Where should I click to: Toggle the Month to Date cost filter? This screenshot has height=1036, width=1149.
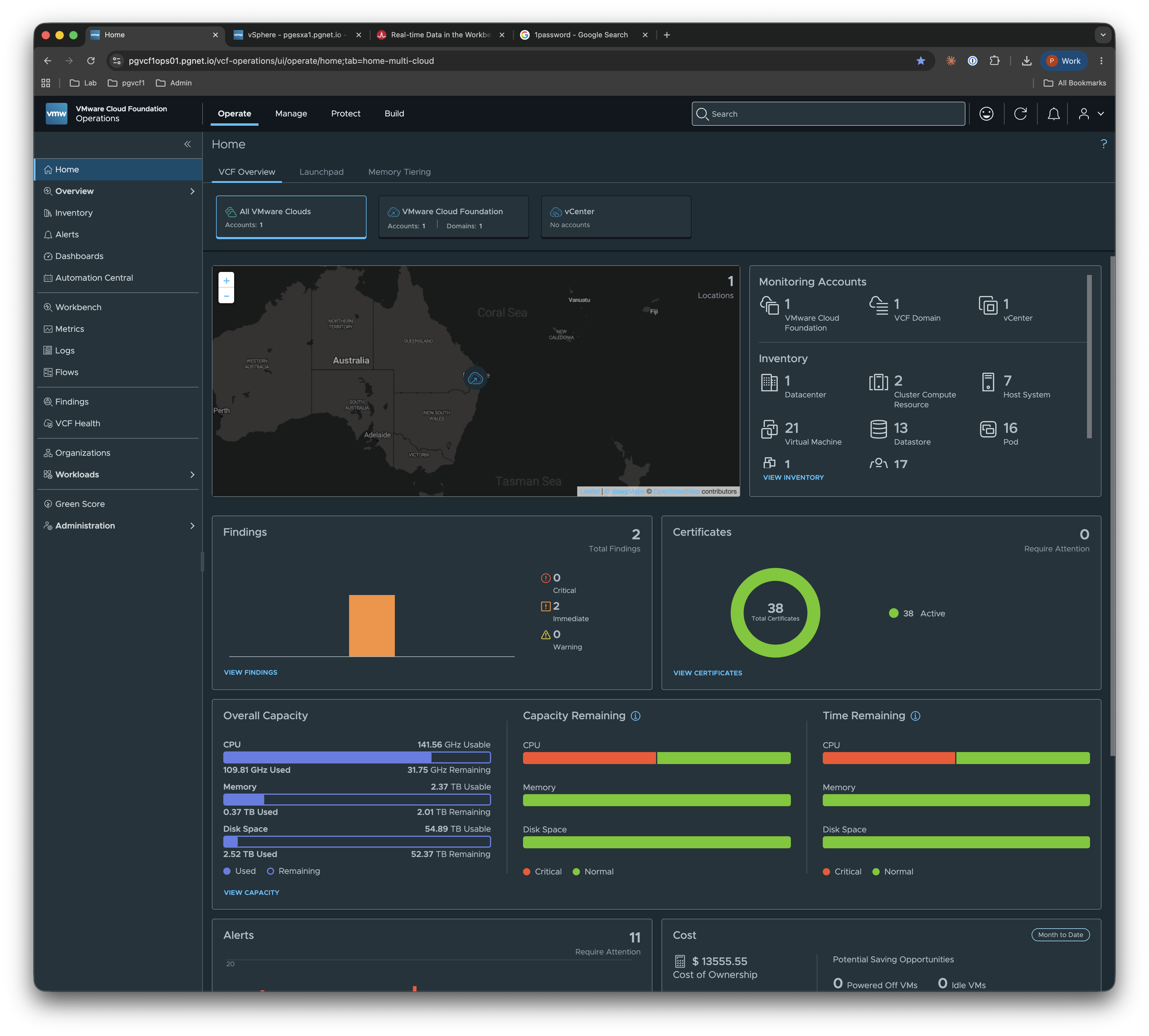[x=1060, y=935]
